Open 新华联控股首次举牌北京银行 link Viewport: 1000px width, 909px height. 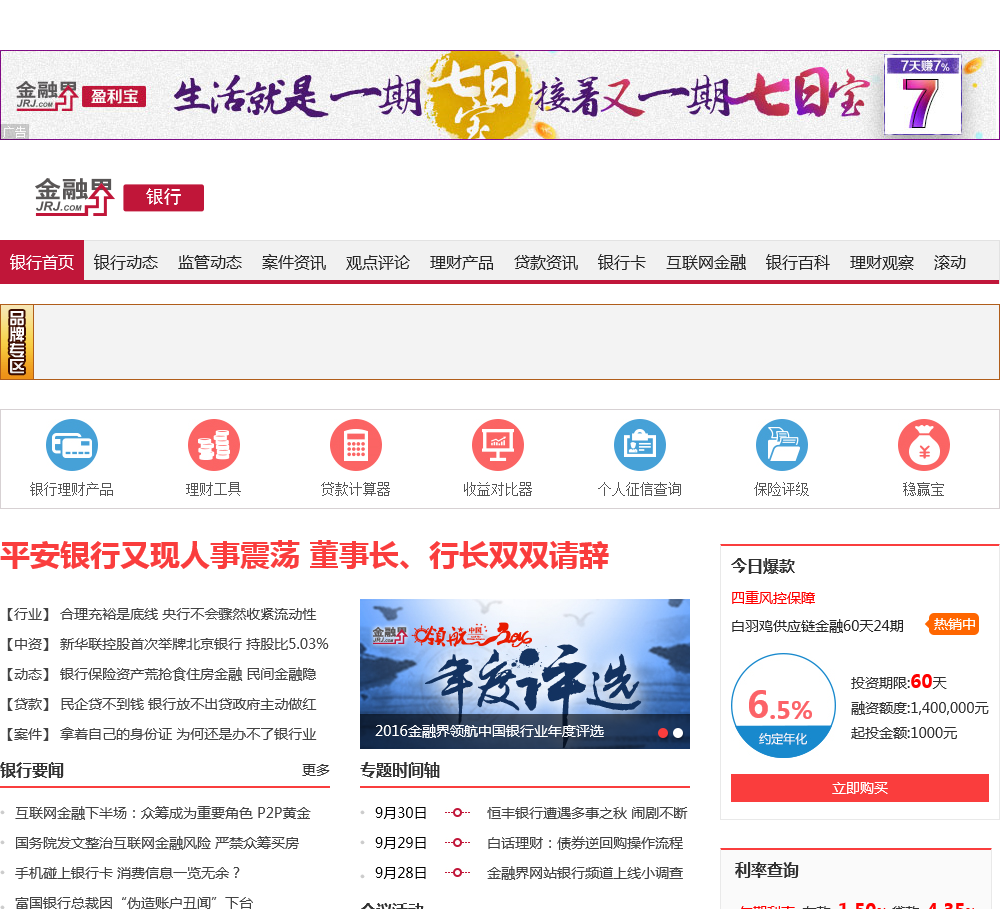tap(194, 644)
